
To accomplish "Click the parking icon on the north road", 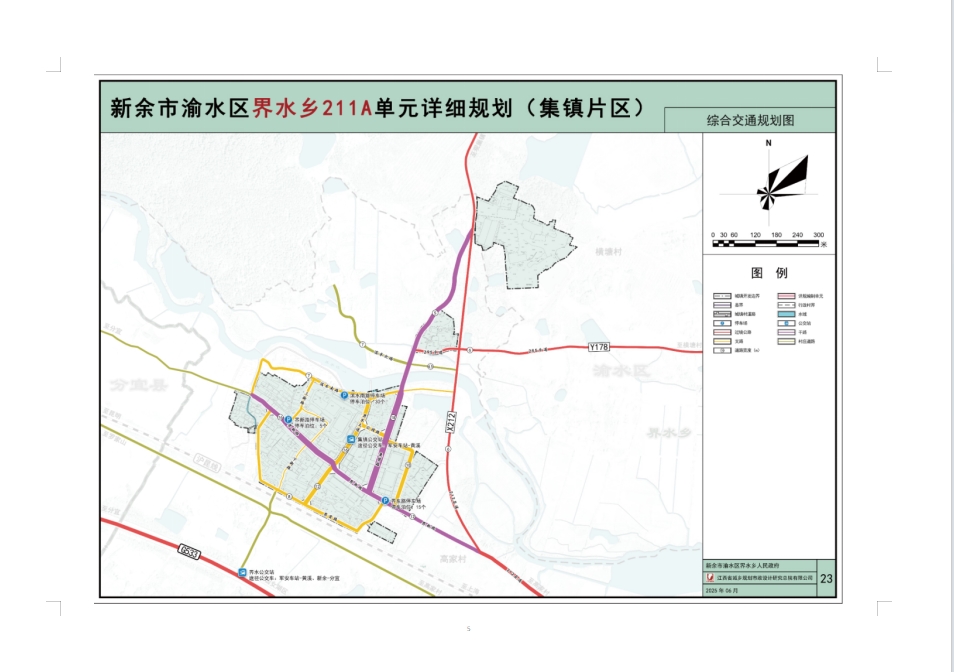I will 346,397.
